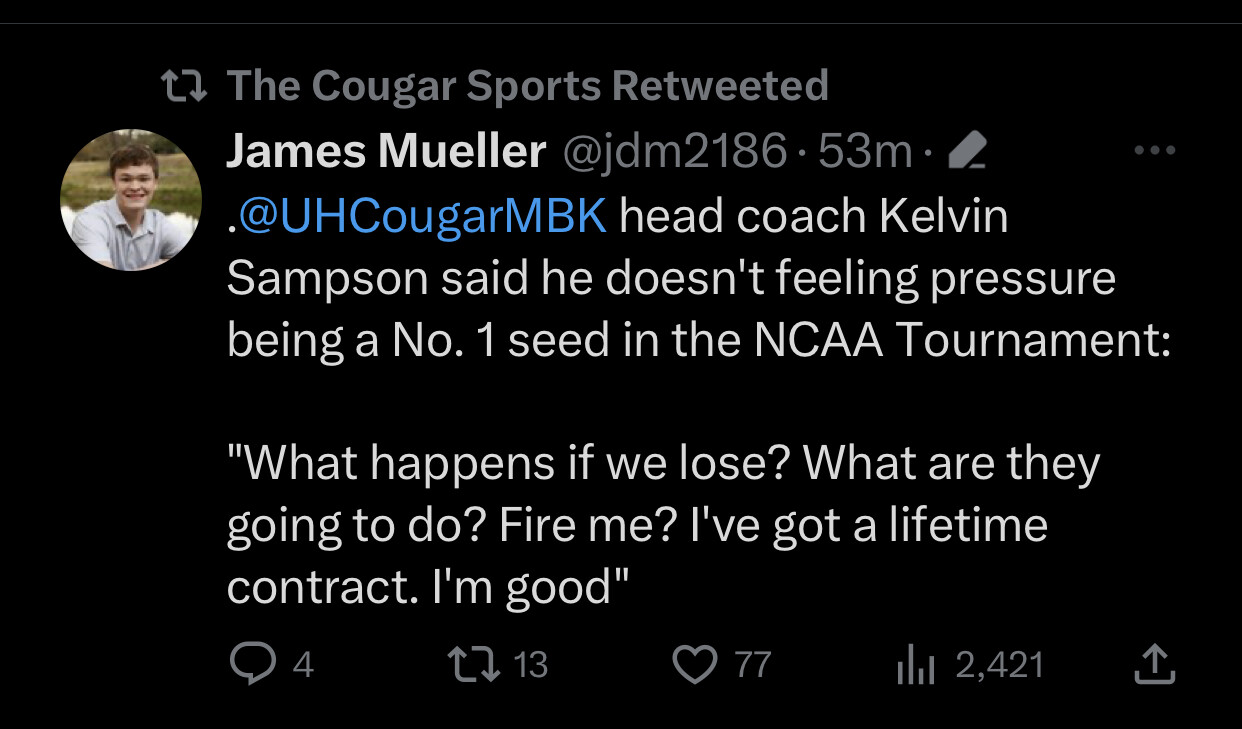The width and height of the screenshot is (1242, 729).
Task: Open the three-dot more options menu
Action: click(1156, 151)
